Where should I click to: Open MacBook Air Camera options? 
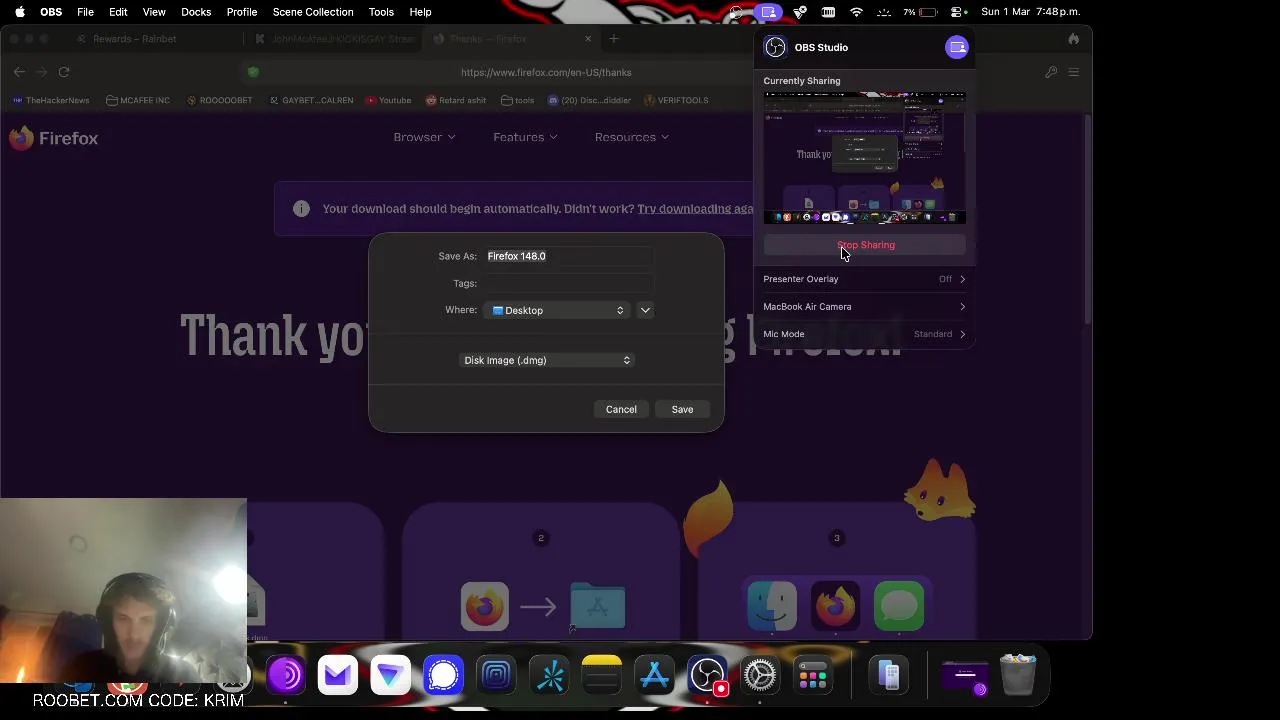click(x=865, y=307)
